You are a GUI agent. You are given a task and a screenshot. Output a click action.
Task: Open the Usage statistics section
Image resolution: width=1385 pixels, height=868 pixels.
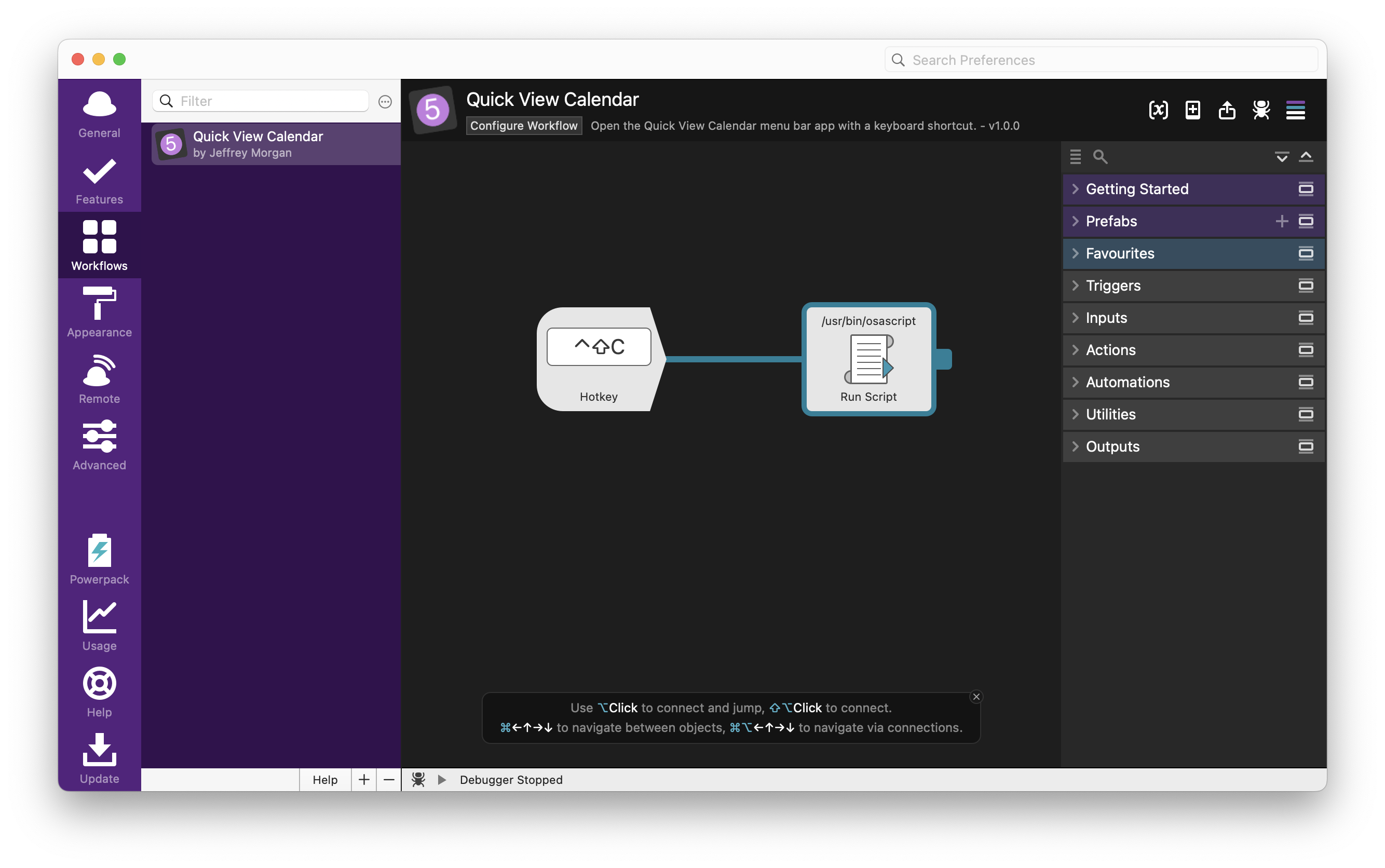coord(99,625)
